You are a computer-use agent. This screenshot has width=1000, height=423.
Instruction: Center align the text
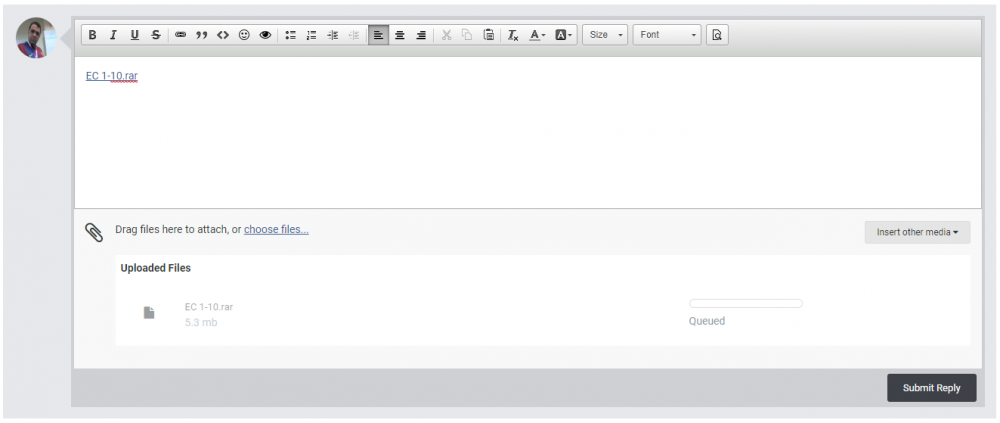tap(399, 35)
